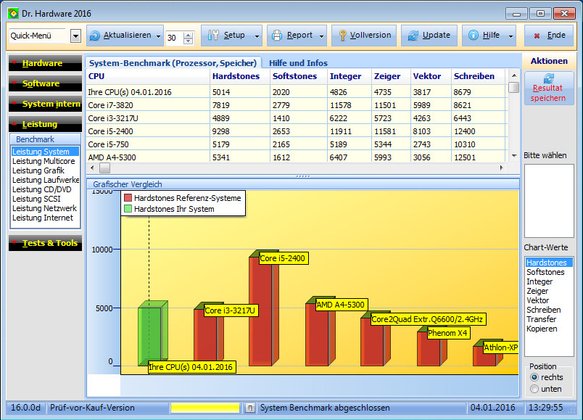Select the unten position radio button
This screenshot has height=420, width=583.
click(x=534, y=389)
